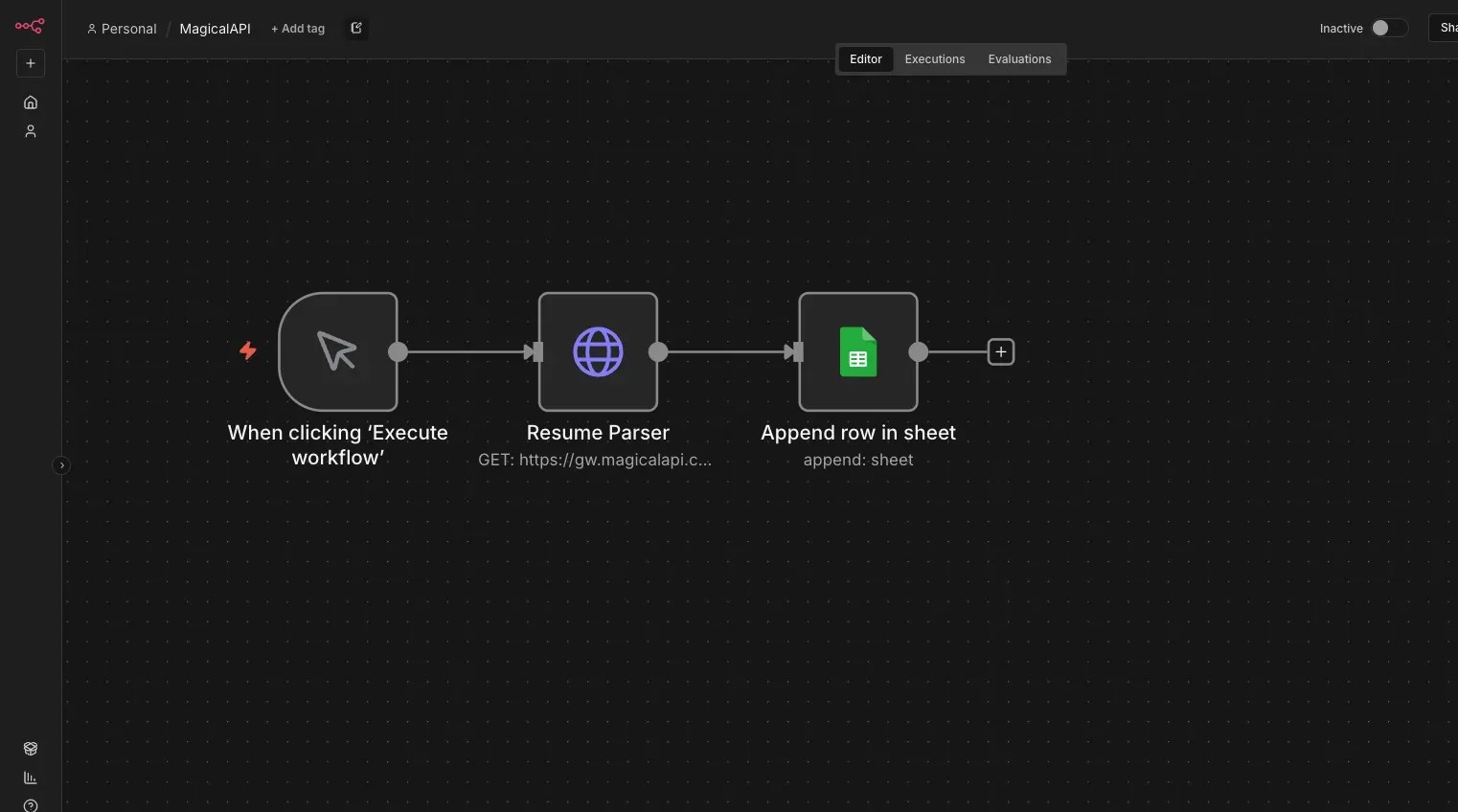
Task: Toggle the Inactive workflow switch
Action: click(1388, 28)
